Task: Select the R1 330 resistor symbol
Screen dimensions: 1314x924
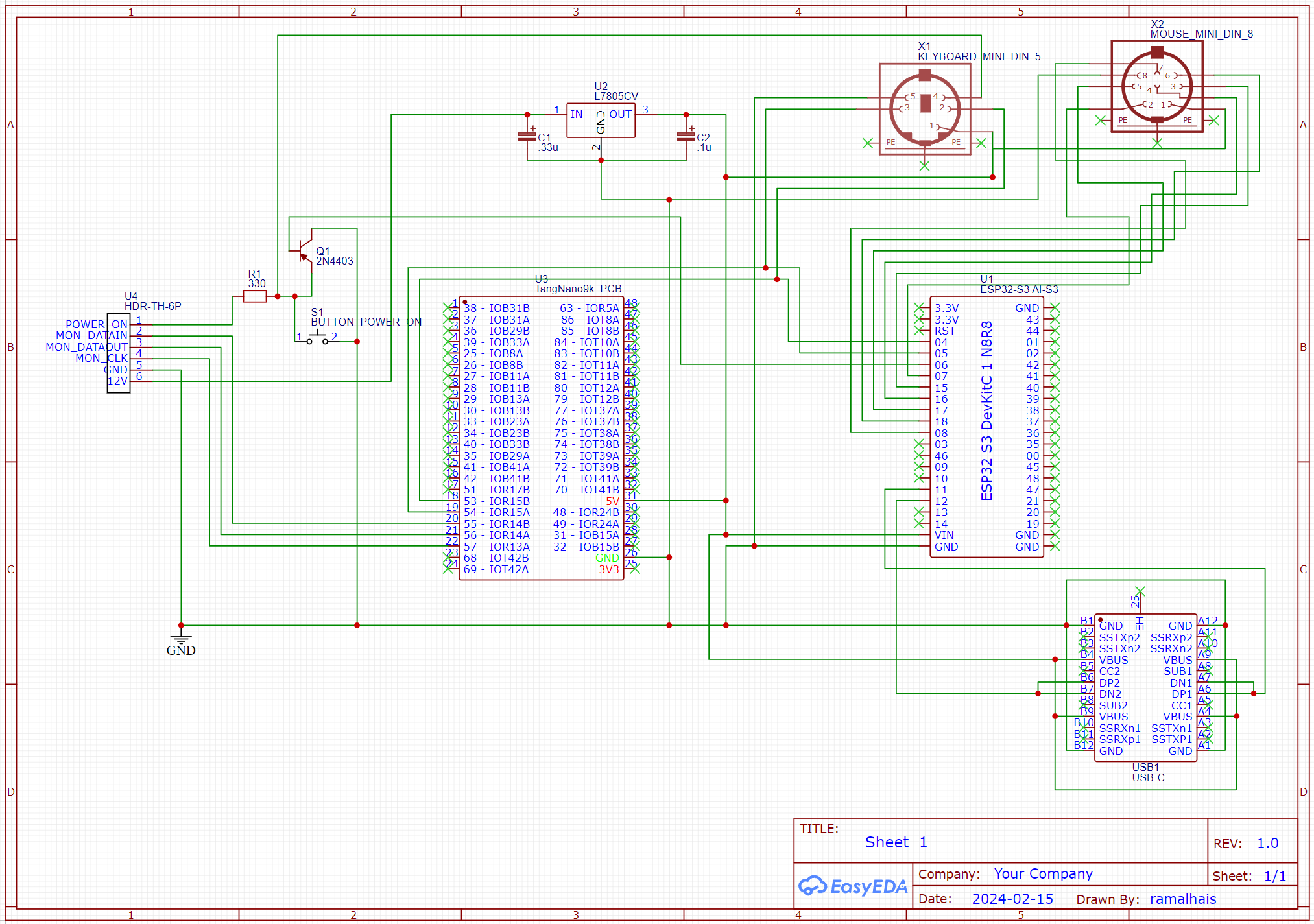Action: (254, 296)
